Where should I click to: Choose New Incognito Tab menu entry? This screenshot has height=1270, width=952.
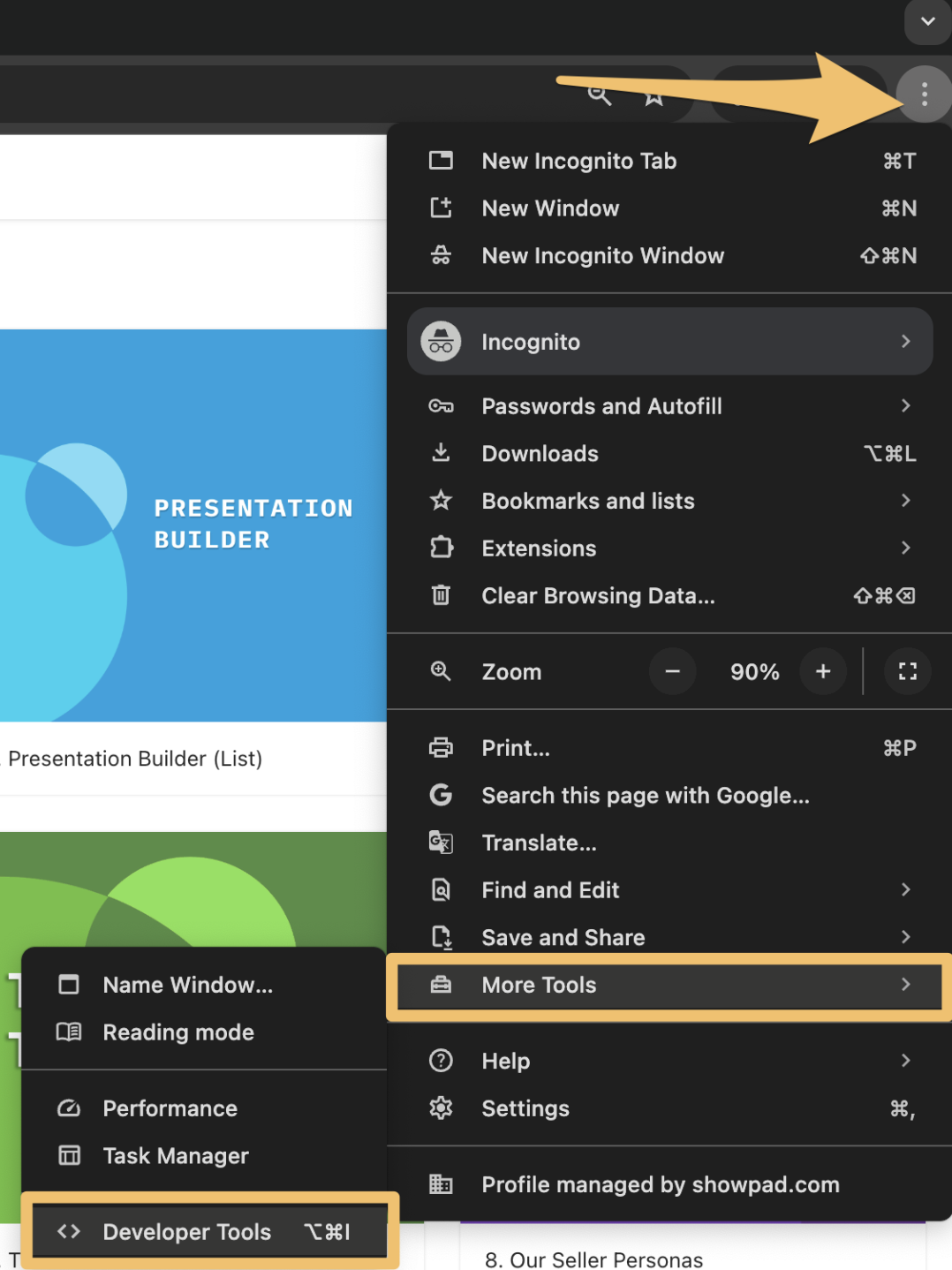[x=669, y=161]
